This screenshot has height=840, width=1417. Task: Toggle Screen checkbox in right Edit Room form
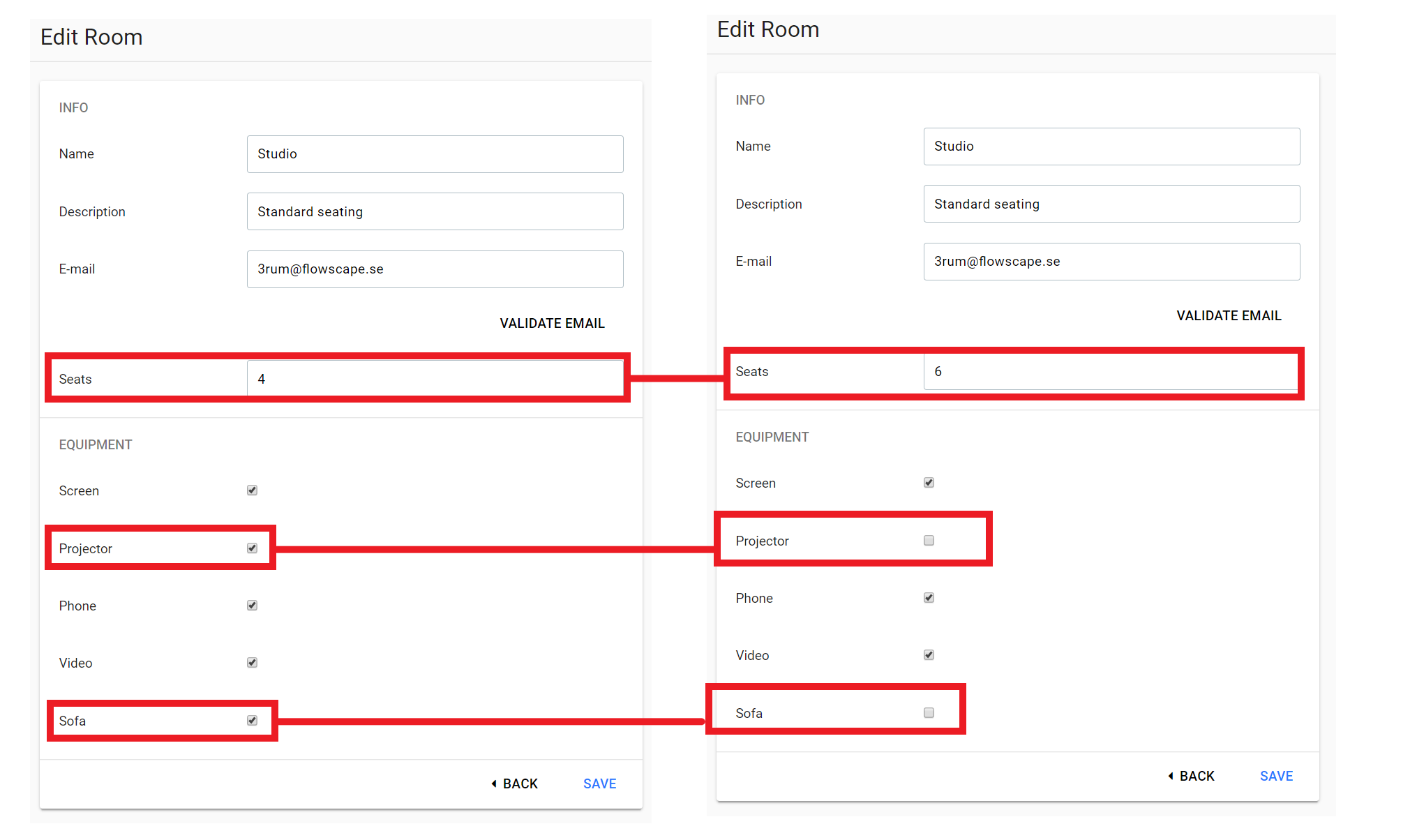click(x=929, y=483)
